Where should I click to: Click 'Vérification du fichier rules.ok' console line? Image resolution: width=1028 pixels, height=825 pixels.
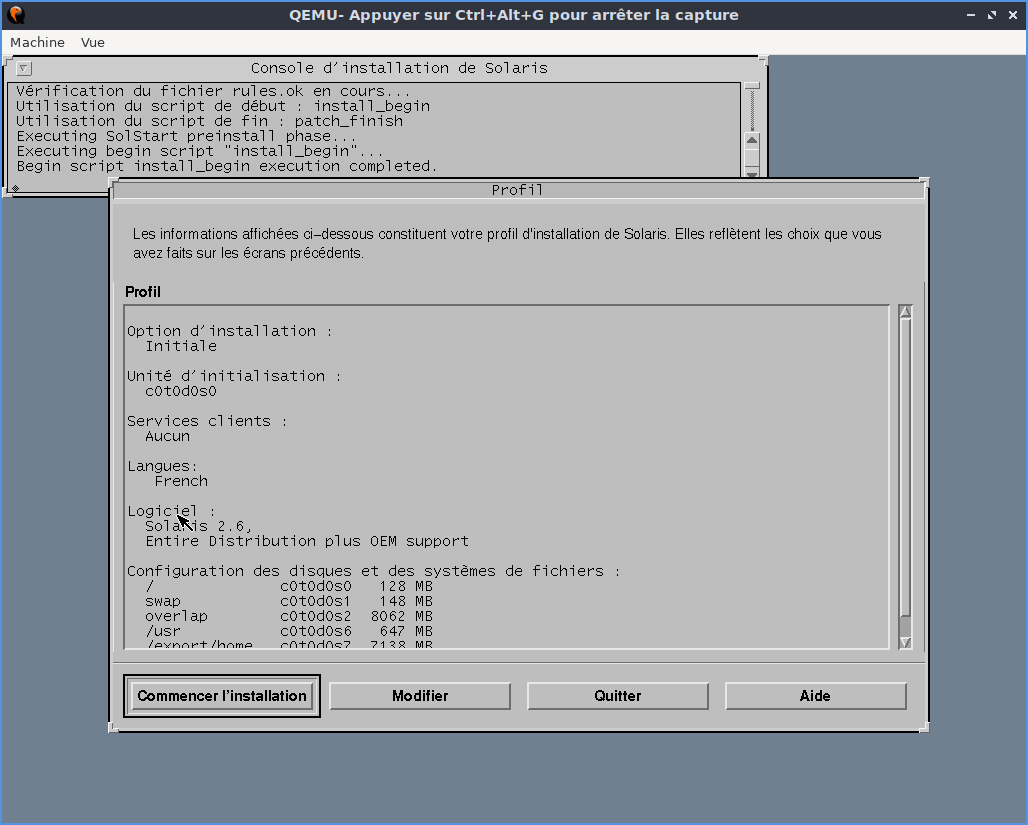click(x=213, y=91)
